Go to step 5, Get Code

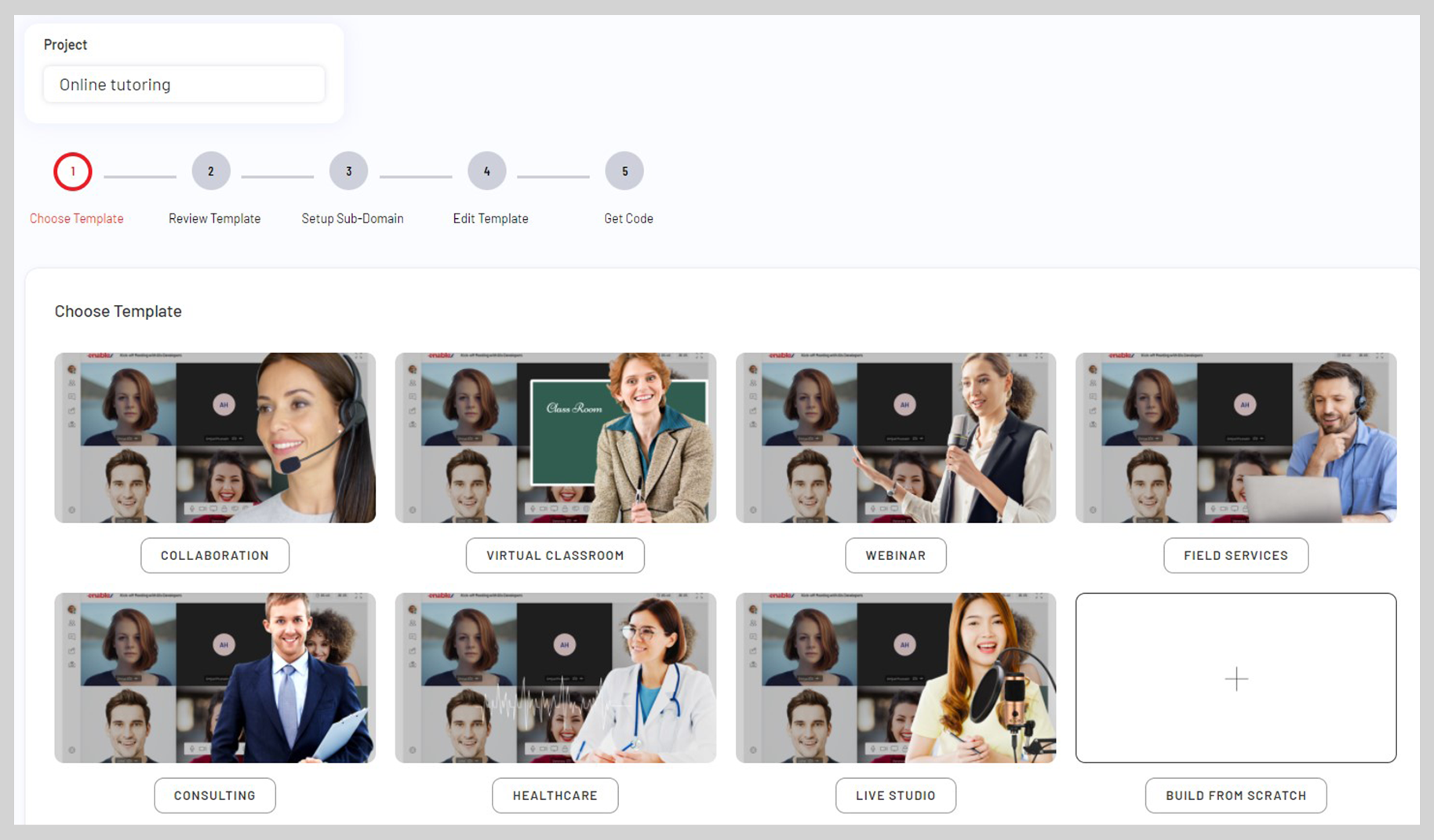point(624,170)
